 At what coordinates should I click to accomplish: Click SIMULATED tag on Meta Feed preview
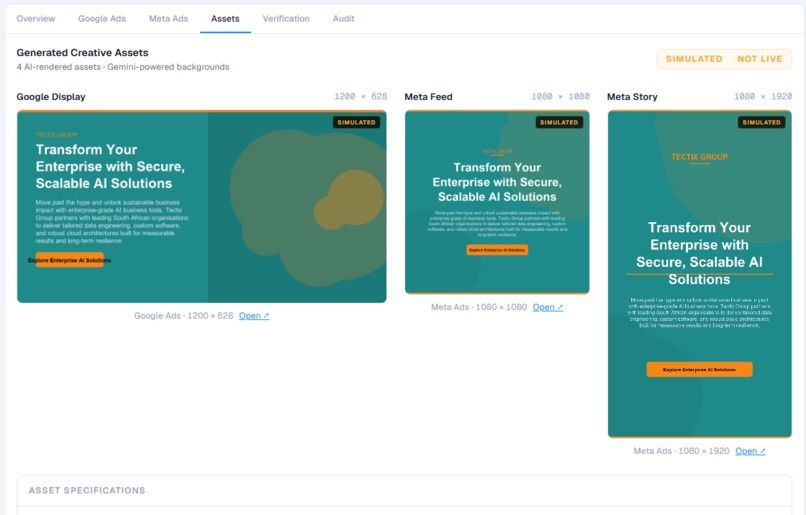(559, 122)
